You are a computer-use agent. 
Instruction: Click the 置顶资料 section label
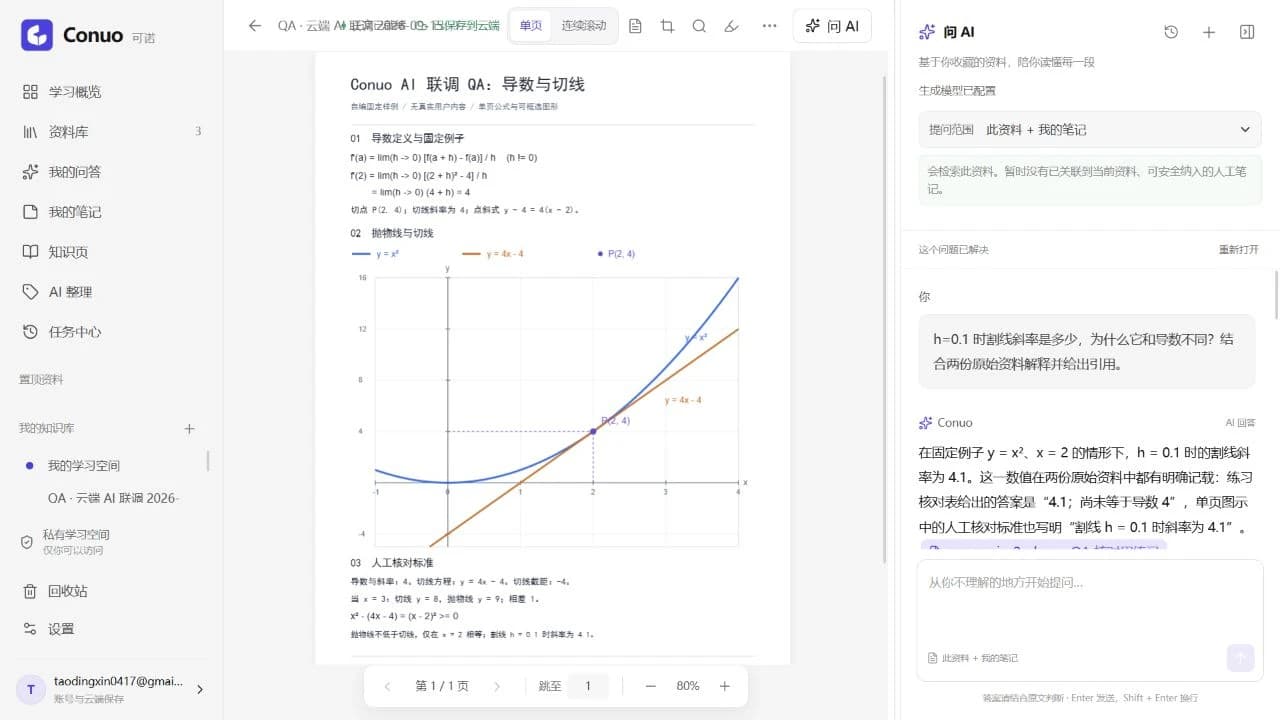pos(41,380)
